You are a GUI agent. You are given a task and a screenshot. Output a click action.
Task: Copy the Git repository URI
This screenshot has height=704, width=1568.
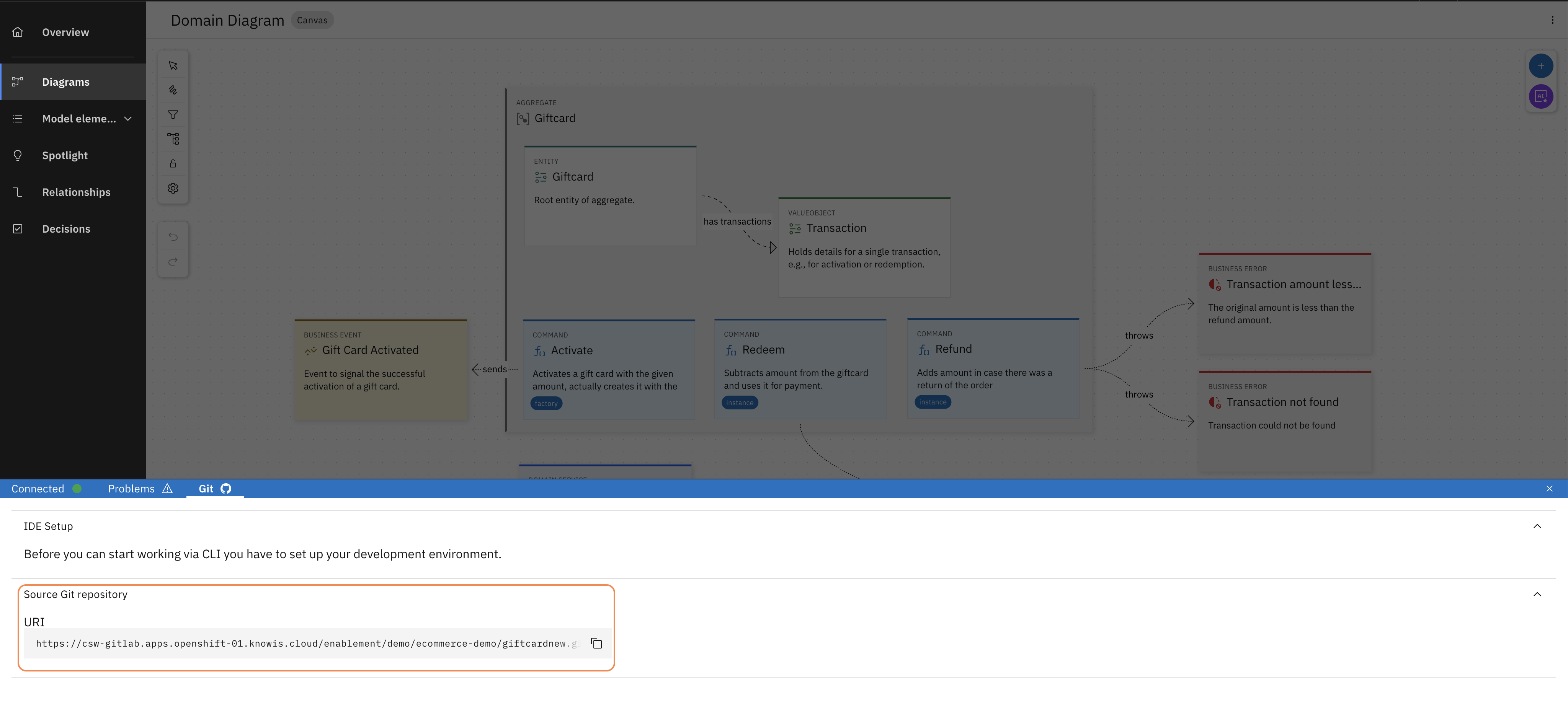pyautogui.click(x=596, y=643)
